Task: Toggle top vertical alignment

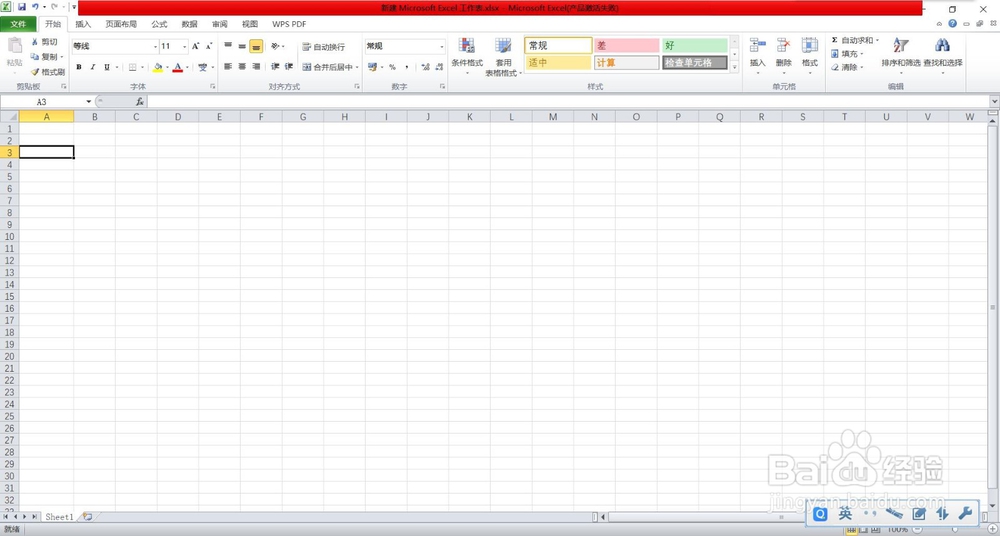Action: 228,46
